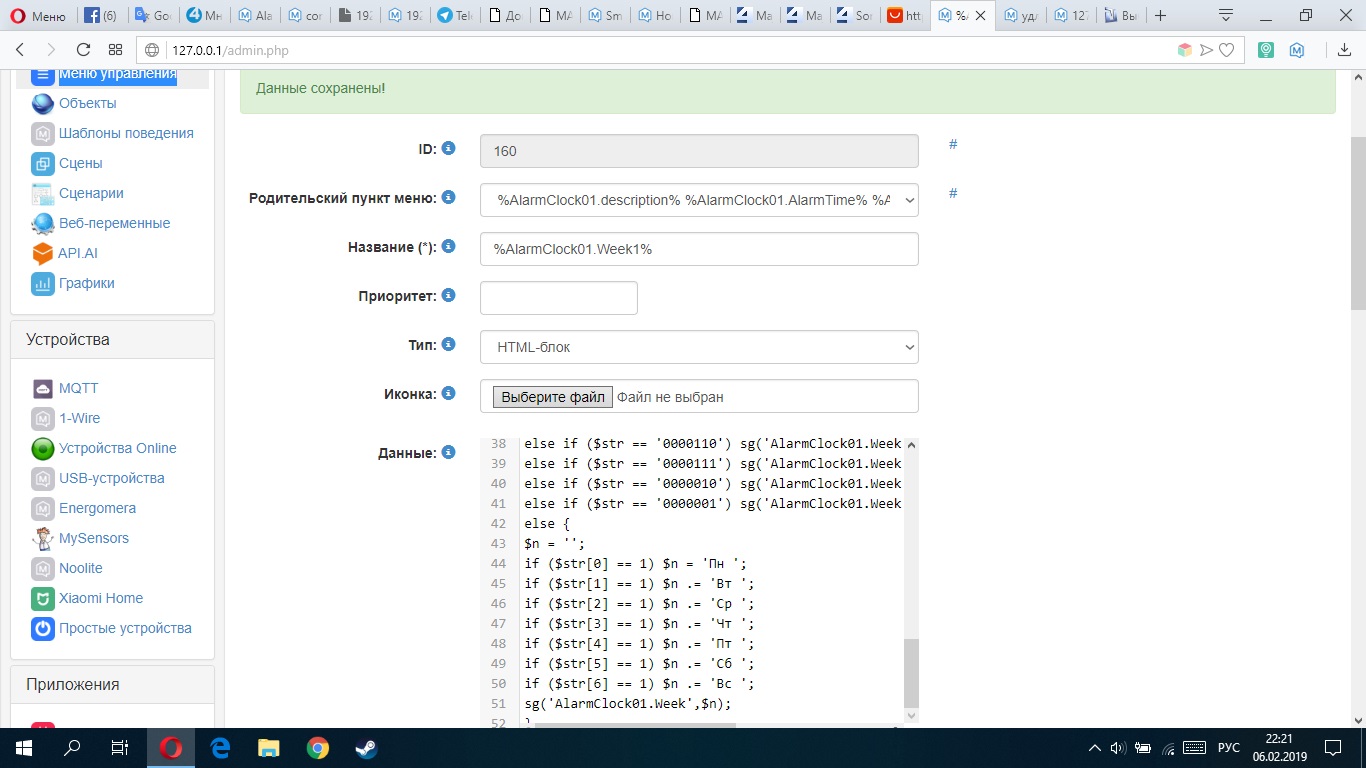This screenshot has height=768, width=1366.
Task: Click the MySensors character icon
Action: pyautogui.click(x=43, y=539)
